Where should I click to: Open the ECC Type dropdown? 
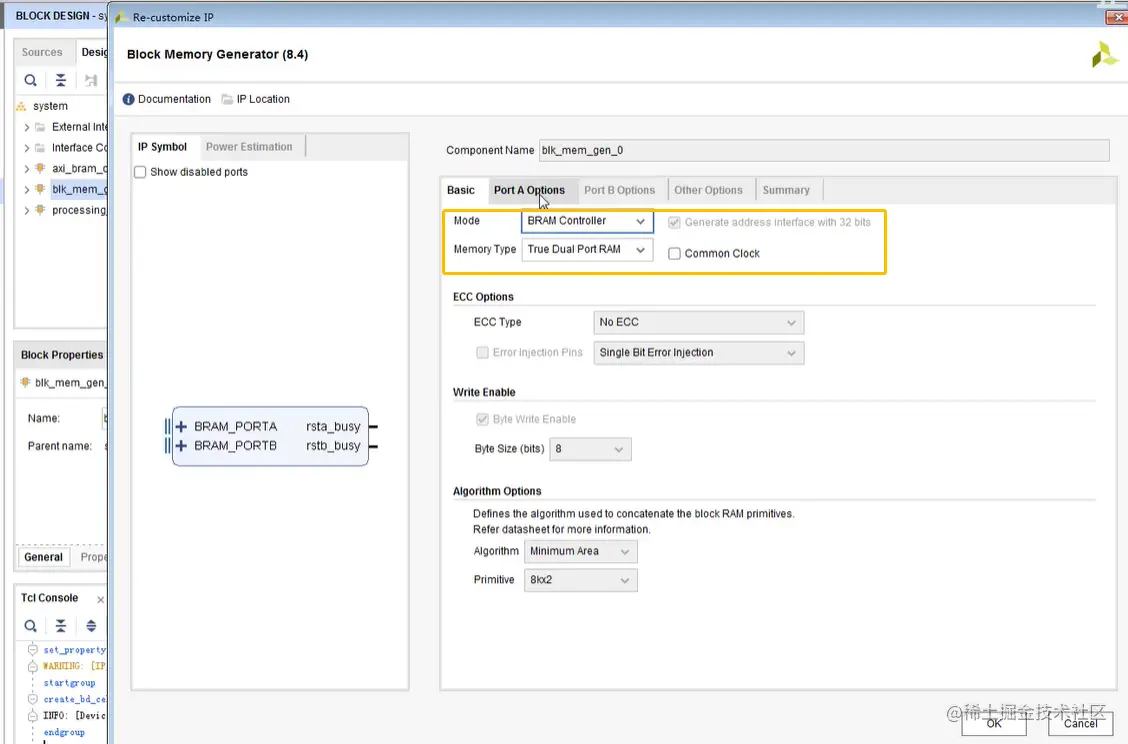point(699,322)
